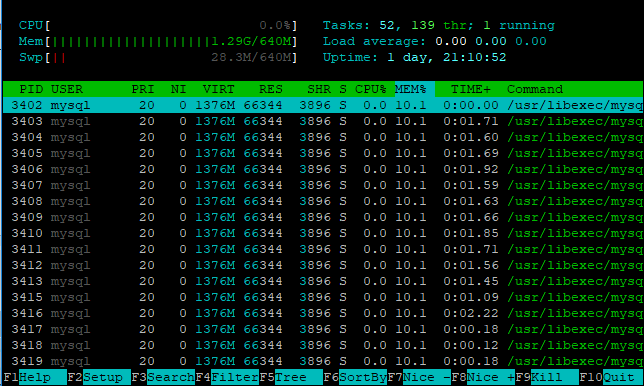Sort by the MEM% column header

tap(411, 89)
